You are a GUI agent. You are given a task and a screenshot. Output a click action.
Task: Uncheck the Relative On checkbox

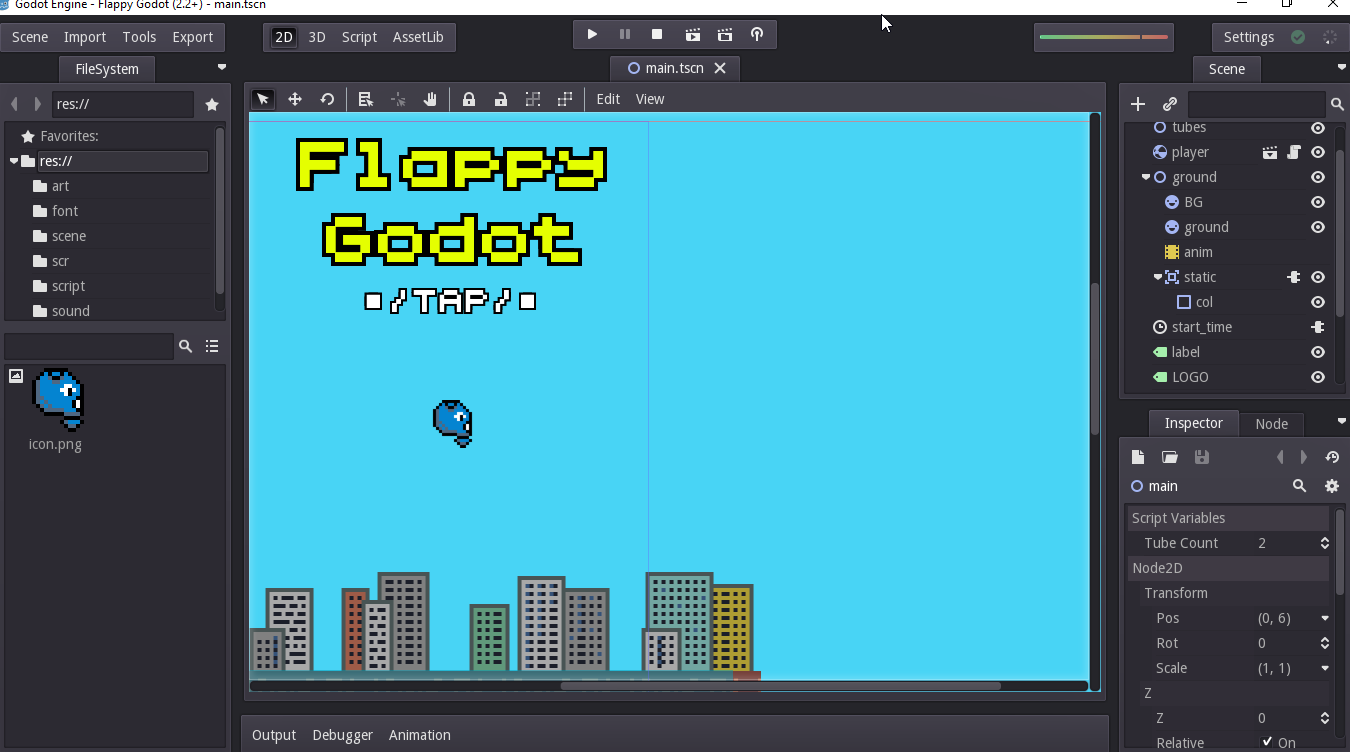point(1268,742)
